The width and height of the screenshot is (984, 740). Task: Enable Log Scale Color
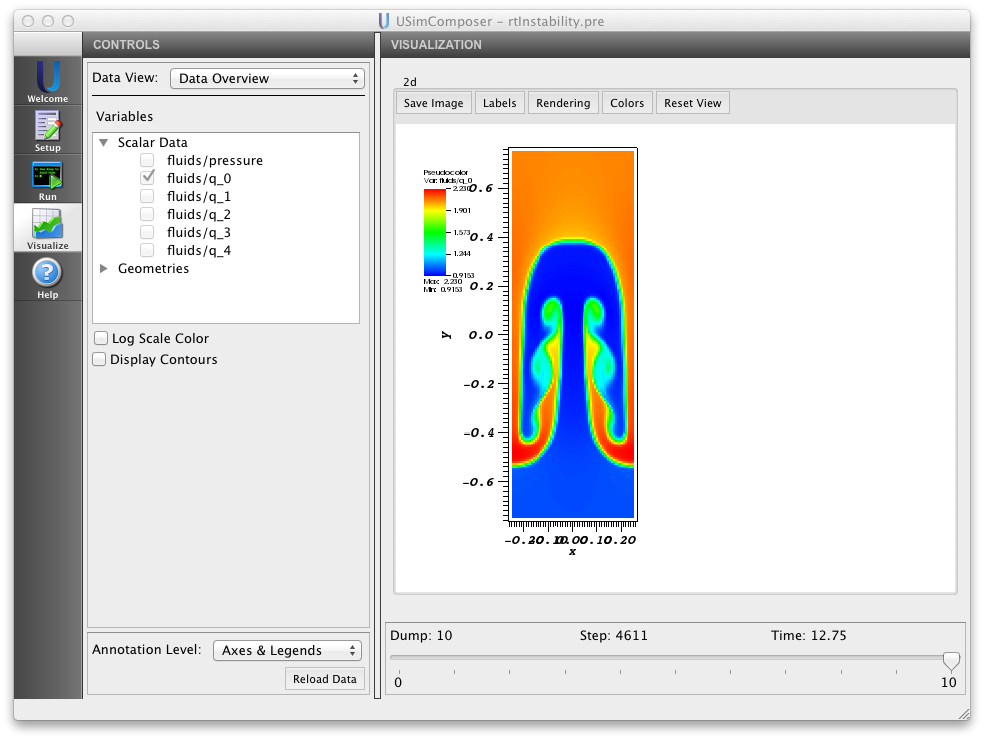(100, 338)
